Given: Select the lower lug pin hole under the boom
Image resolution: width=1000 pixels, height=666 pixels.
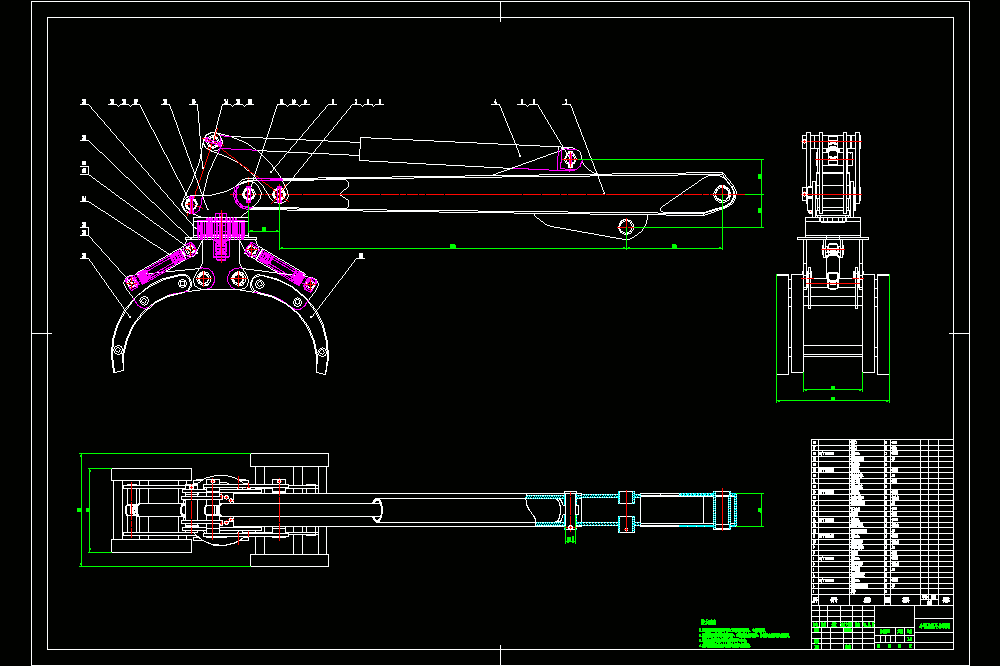Looking at the screenshot, I should tap(626, 226).
